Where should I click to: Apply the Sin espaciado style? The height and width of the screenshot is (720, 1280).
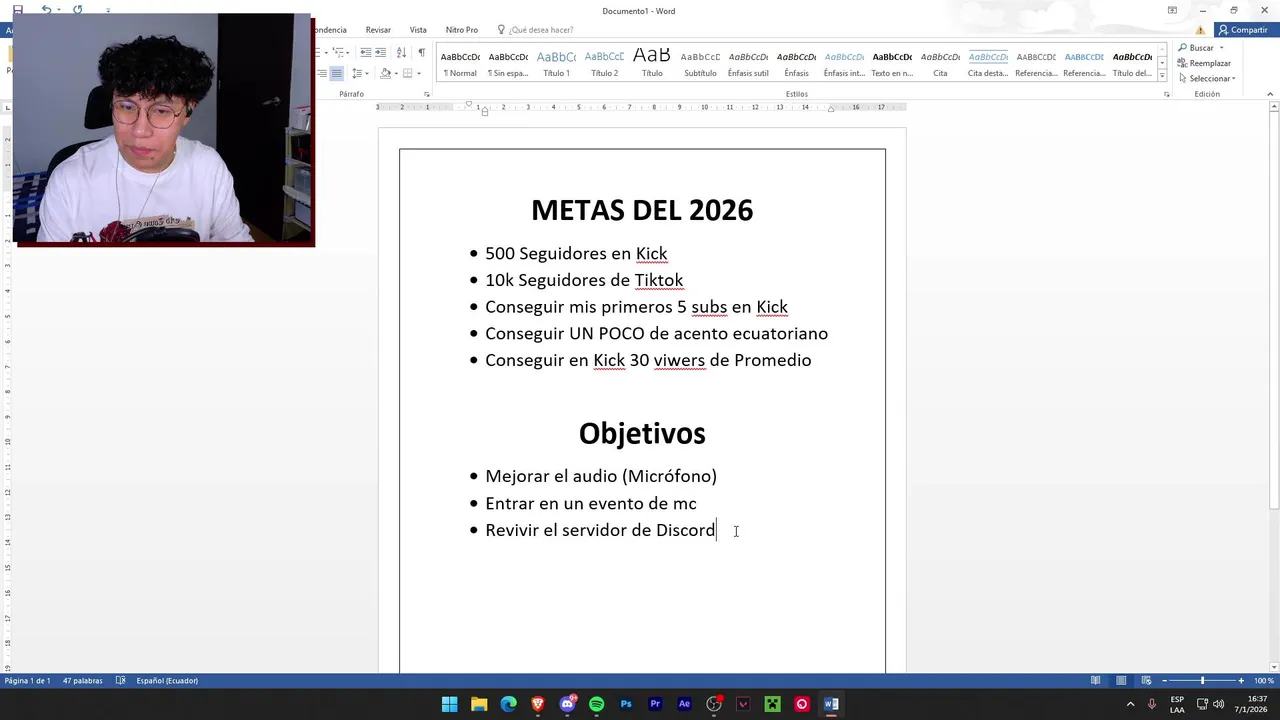(508, 64)
